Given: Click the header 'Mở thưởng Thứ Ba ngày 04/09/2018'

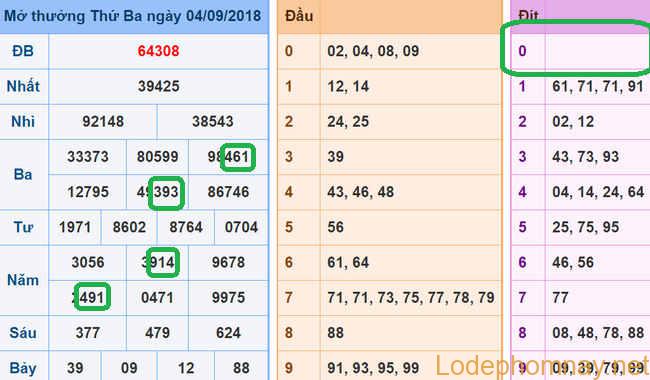Looking at the screenshot, I should pos(133,16).
